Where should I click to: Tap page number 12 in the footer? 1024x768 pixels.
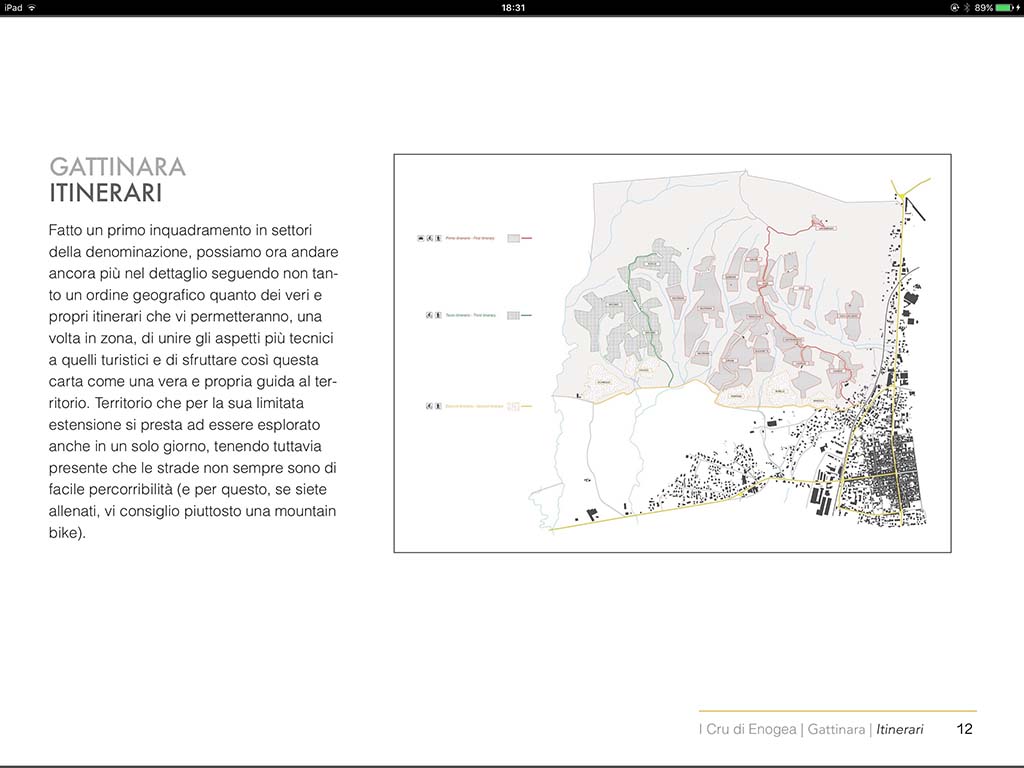964,729
